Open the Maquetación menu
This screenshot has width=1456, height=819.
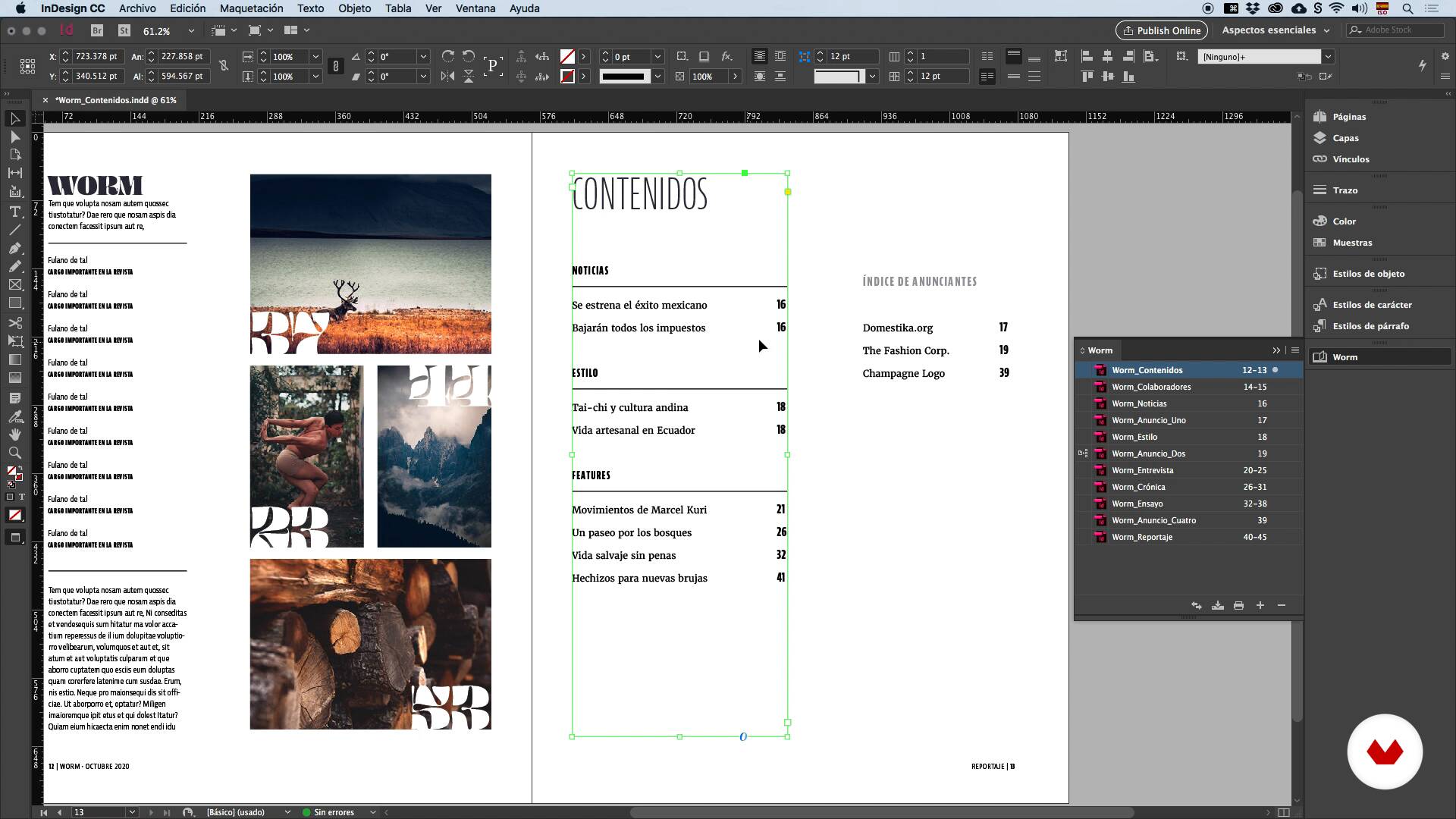pos(251,8)
